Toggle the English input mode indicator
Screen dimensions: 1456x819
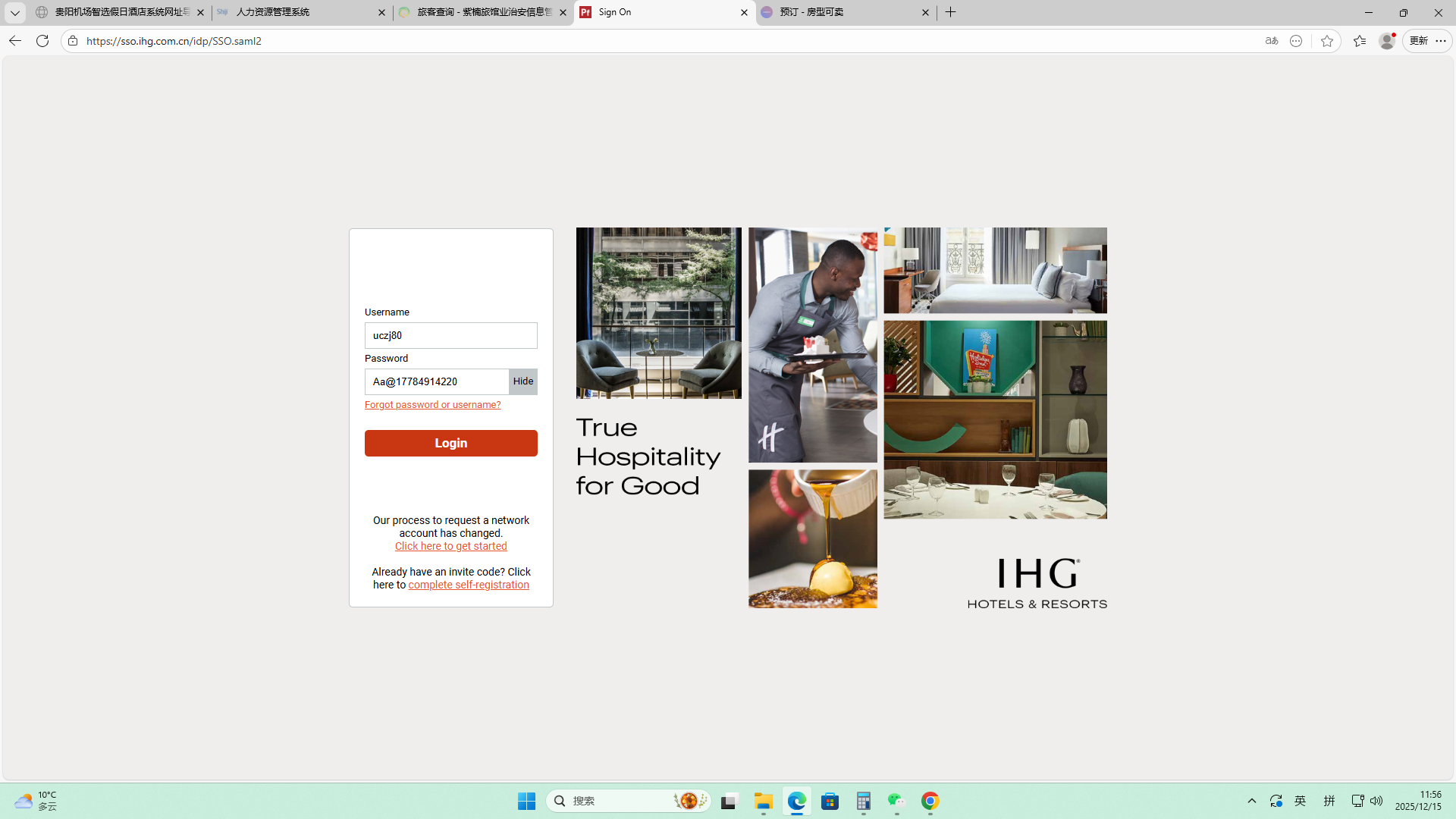(x=1300, y=801)
